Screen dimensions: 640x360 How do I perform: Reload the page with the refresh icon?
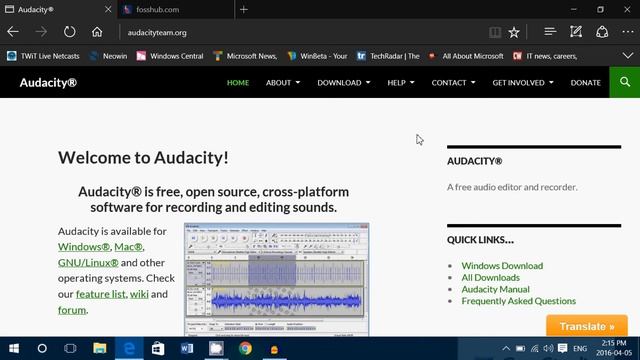point(69,32)
